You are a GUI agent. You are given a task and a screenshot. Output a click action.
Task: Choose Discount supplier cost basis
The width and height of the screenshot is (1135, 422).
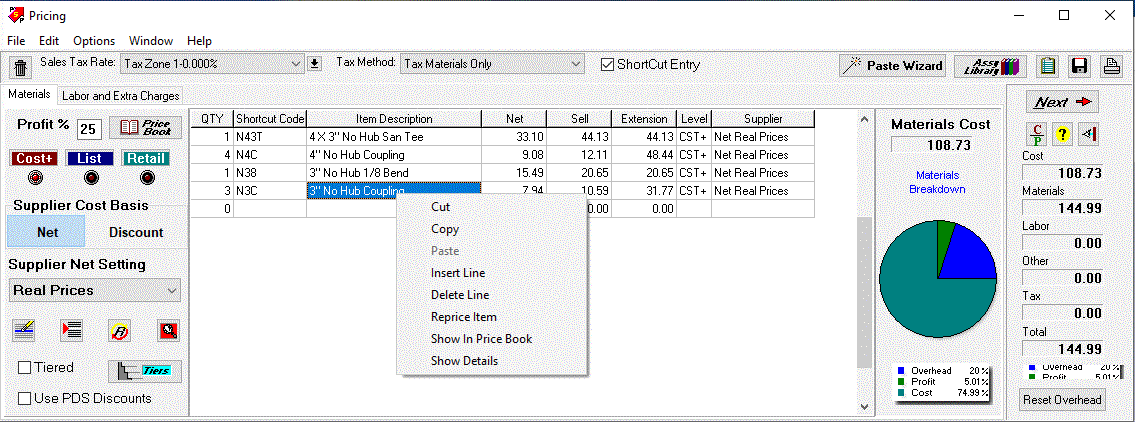point(136,232)
